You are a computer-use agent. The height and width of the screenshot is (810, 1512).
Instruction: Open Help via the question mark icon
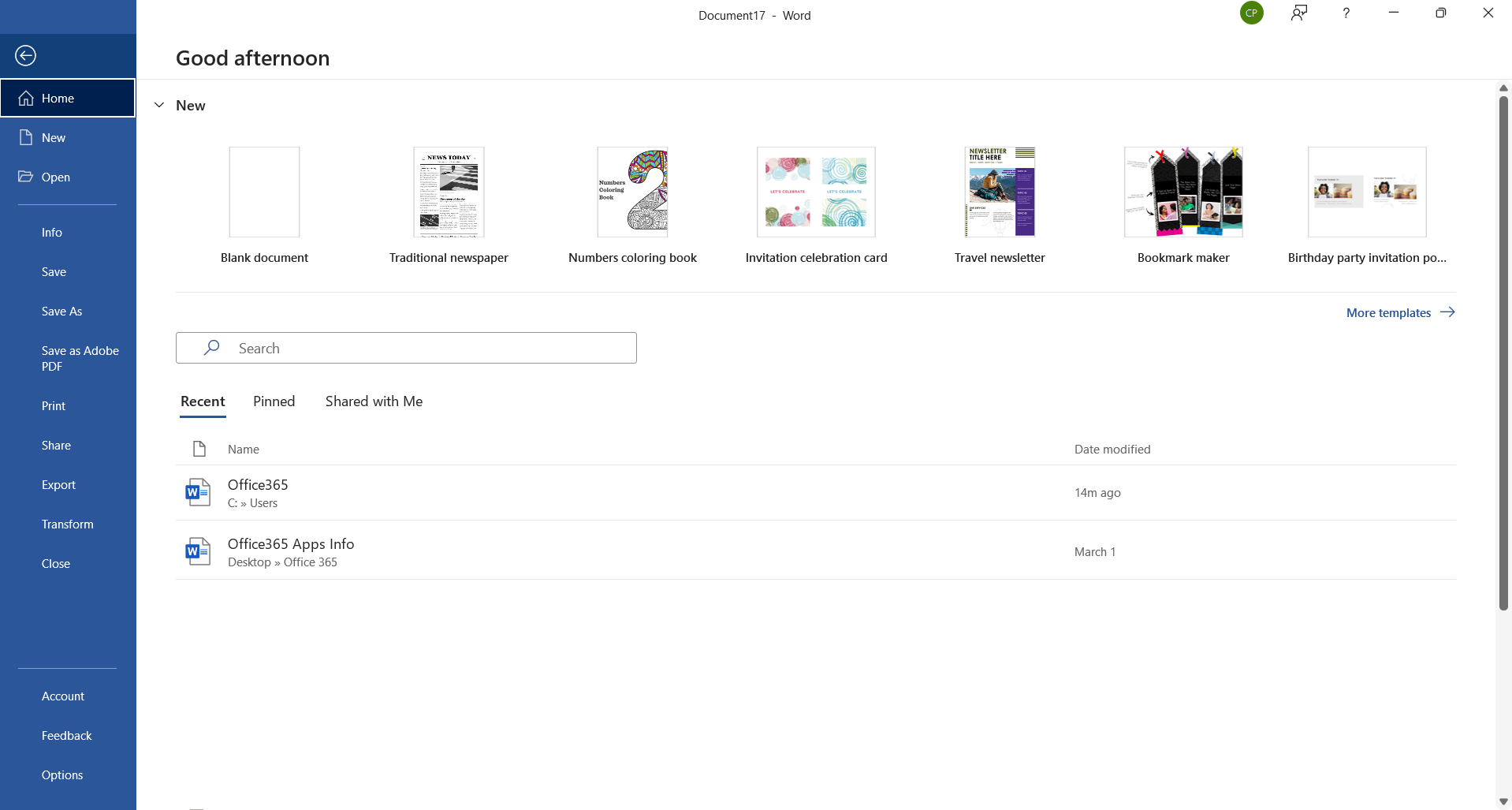[1346, 13]
